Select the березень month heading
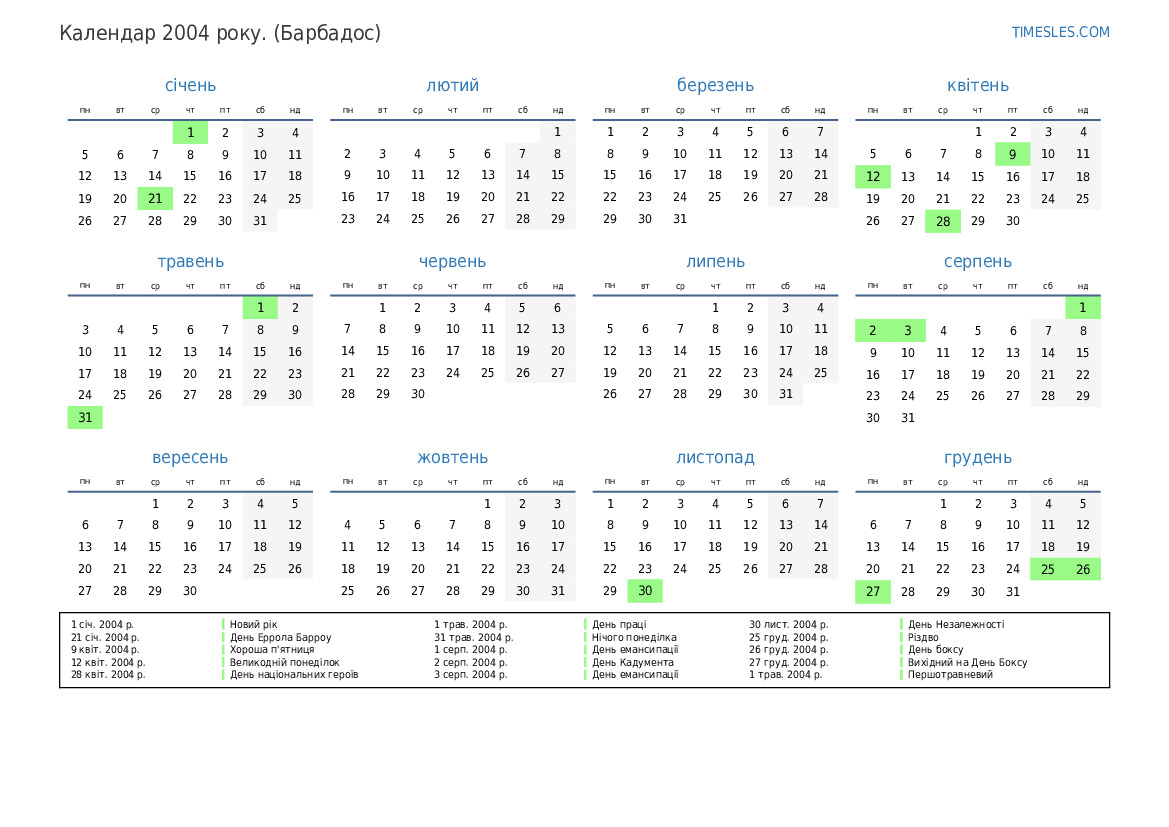 tap(715, 85)
